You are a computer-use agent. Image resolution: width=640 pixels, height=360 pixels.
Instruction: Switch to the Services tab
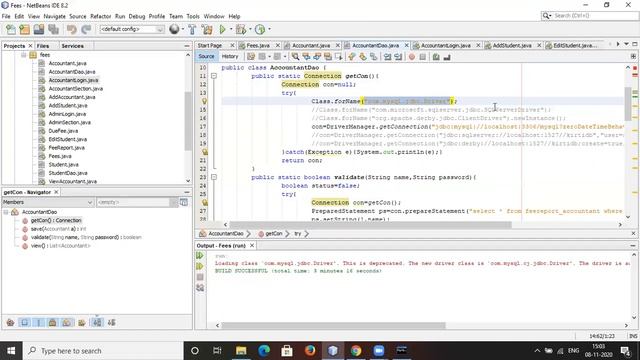[x=73, y=46]
